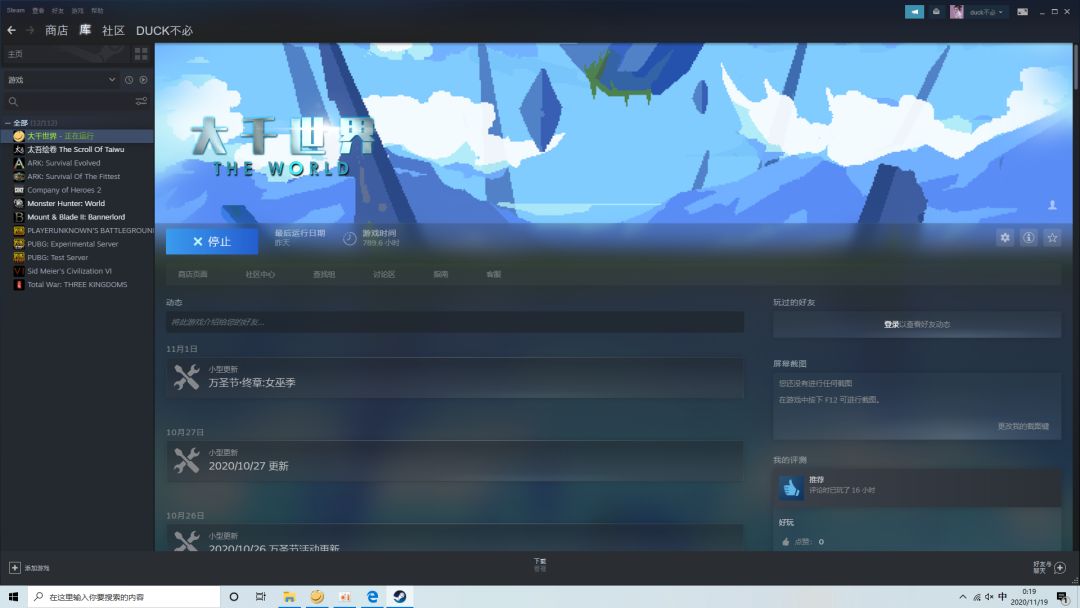Open the DUCK不必 profile tab
Image resolution: width=1080 pixels, height=608 pixels.
tap(164, 30)
